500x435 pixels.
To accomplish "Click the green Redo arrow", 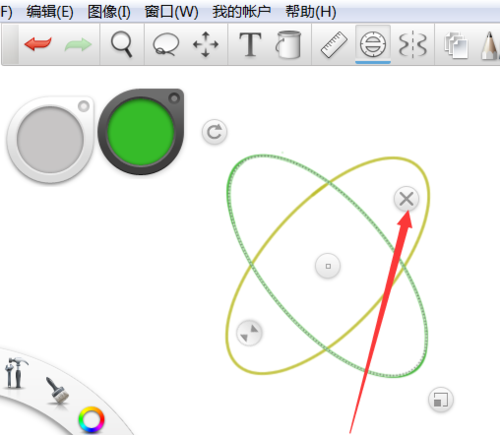I will [78, 44].
